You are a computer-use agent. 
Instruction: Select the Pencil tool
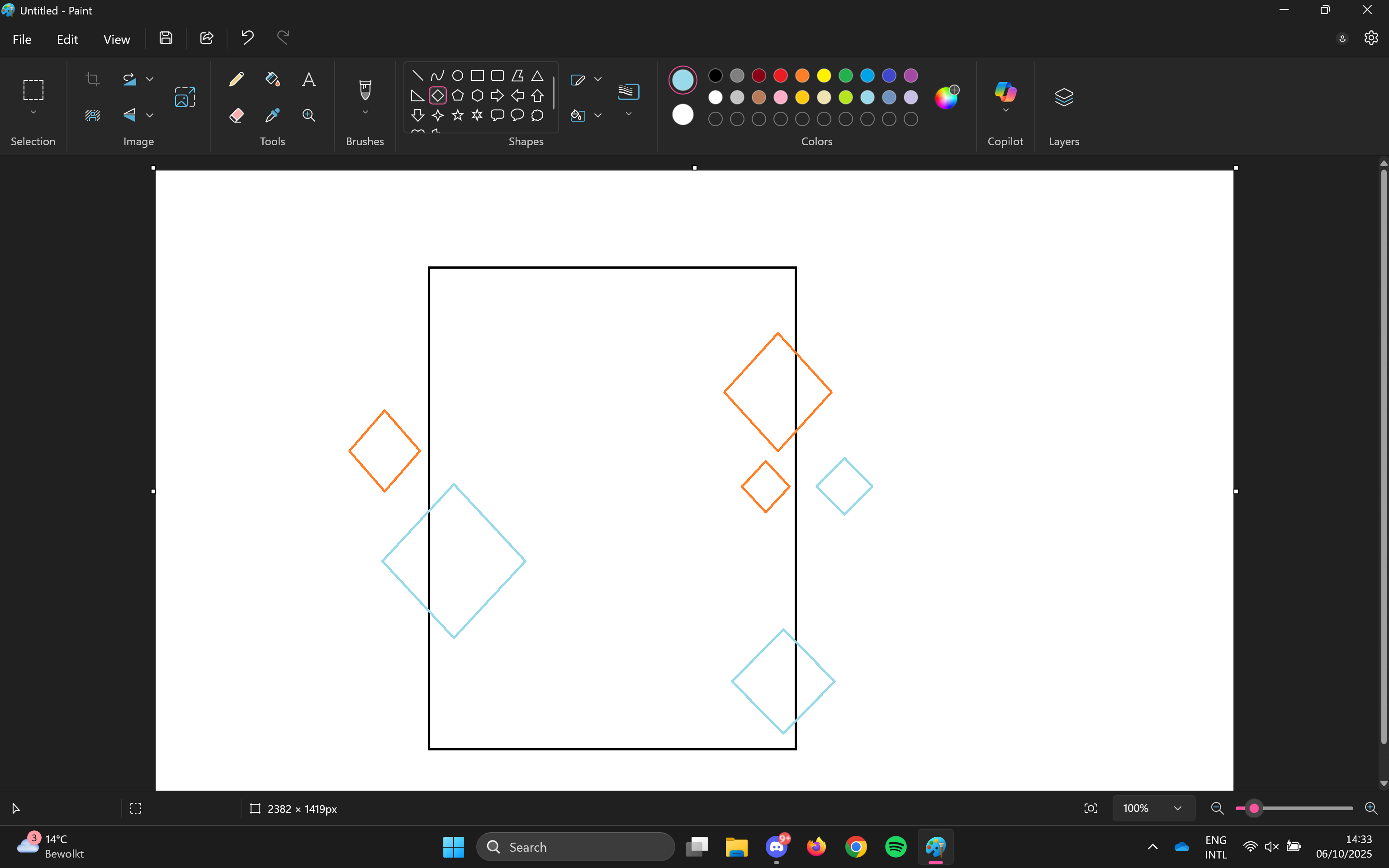tap(236, 79)
